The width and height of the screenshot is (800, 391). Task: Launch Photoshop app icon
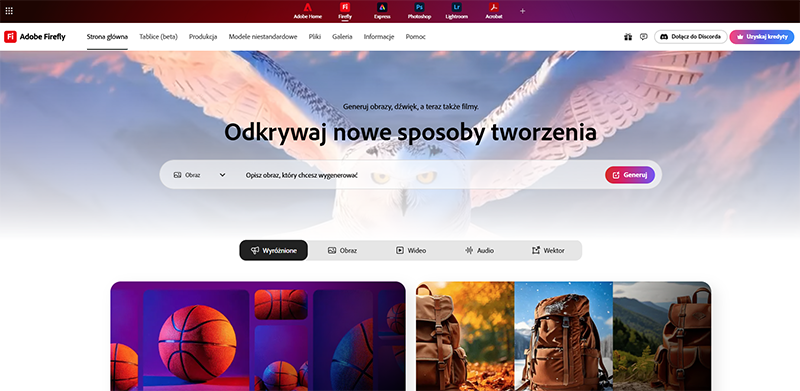tap(419, 11)
